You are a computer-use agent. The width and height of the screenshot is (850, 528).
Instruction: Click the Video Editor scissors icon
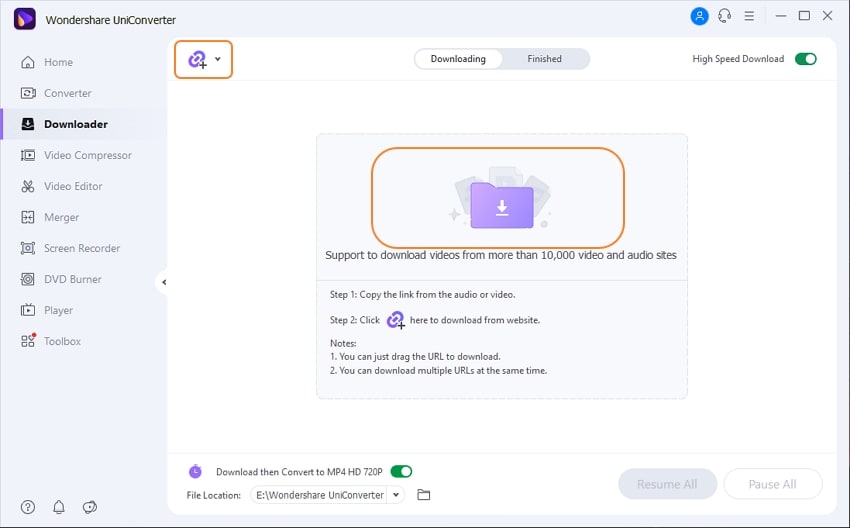[x=28, y=186]
